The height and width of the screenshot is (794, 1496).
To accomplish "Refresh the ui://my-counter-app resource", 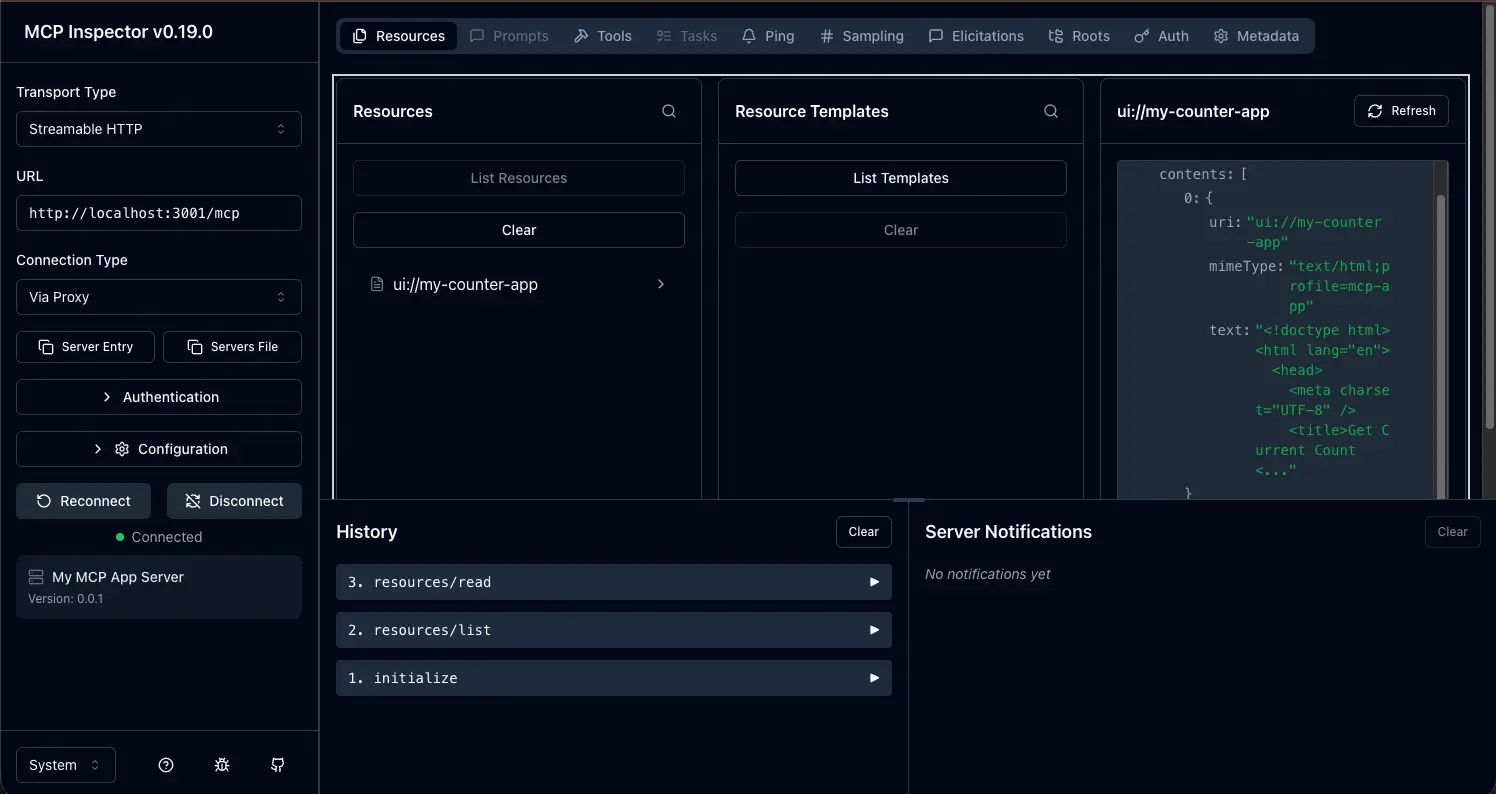I will coord(1401,111).
